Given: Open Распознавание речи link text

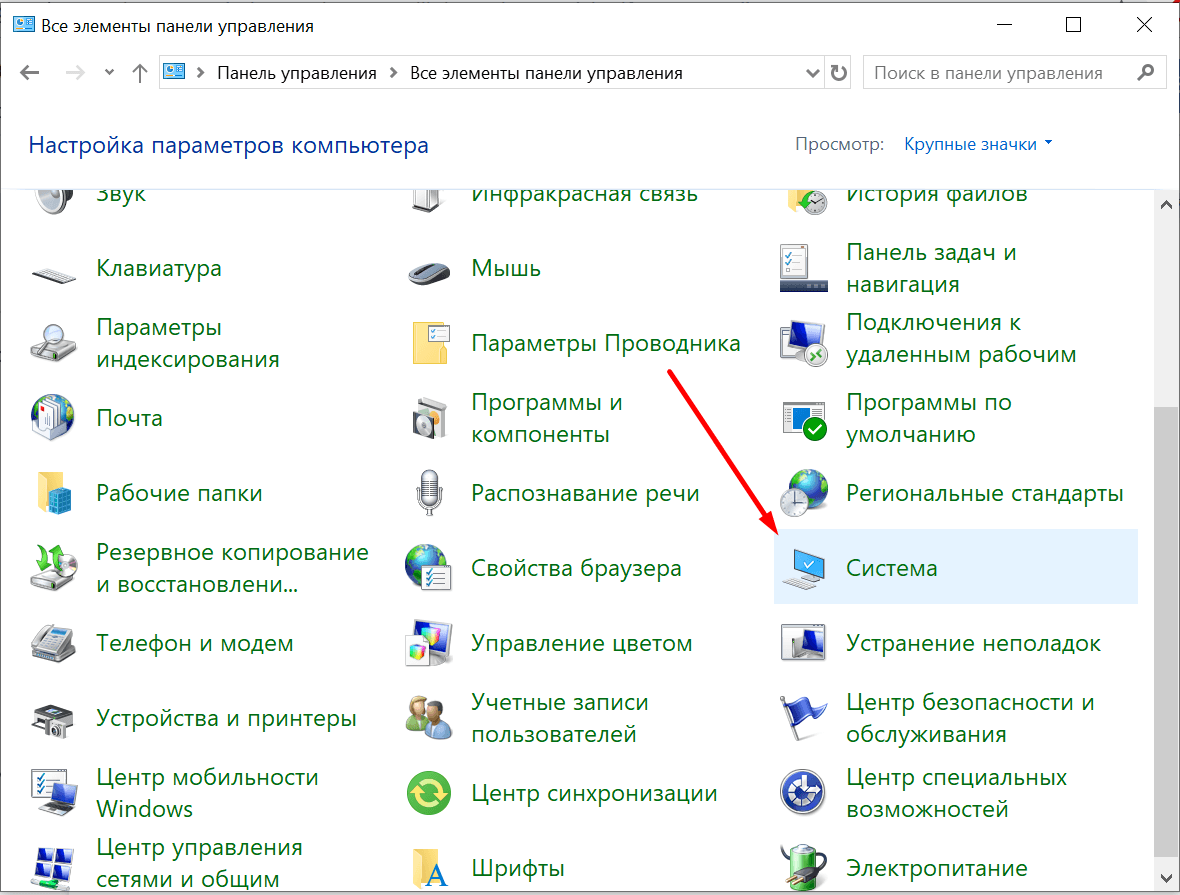Looking at the screenshot, I should tap(585, 494).
